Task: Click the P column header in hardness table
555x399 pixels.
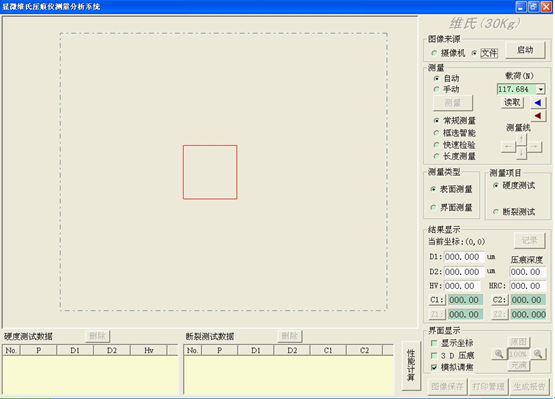Action: tap(39, 350)
